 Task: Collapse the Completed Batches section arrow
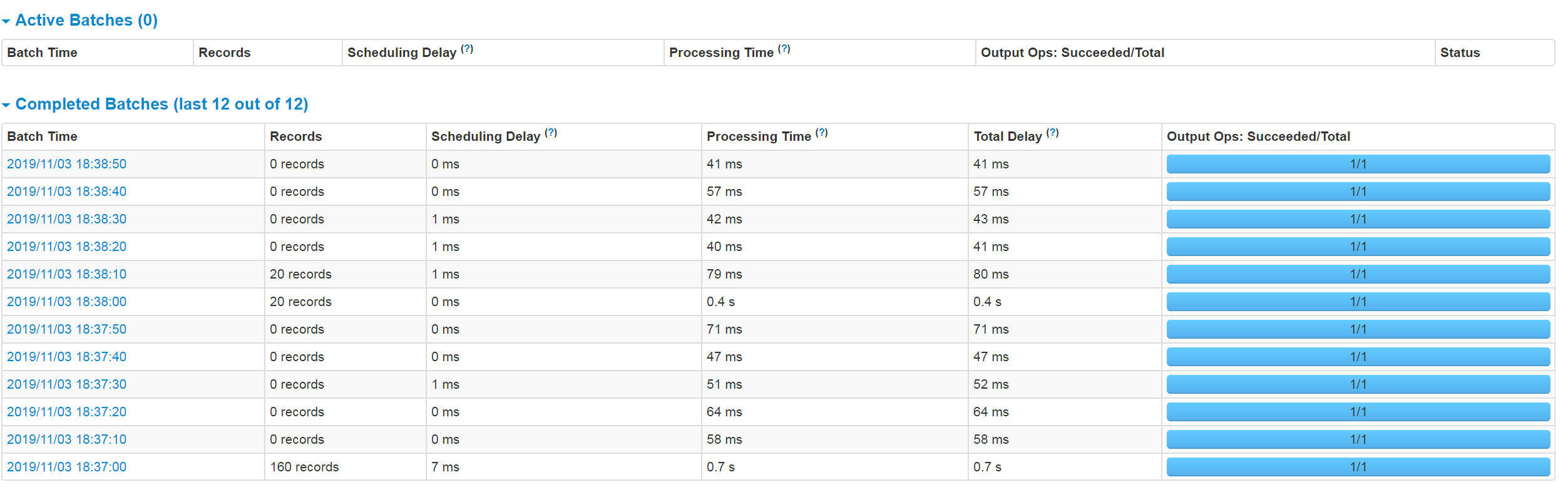pos(6,105)
